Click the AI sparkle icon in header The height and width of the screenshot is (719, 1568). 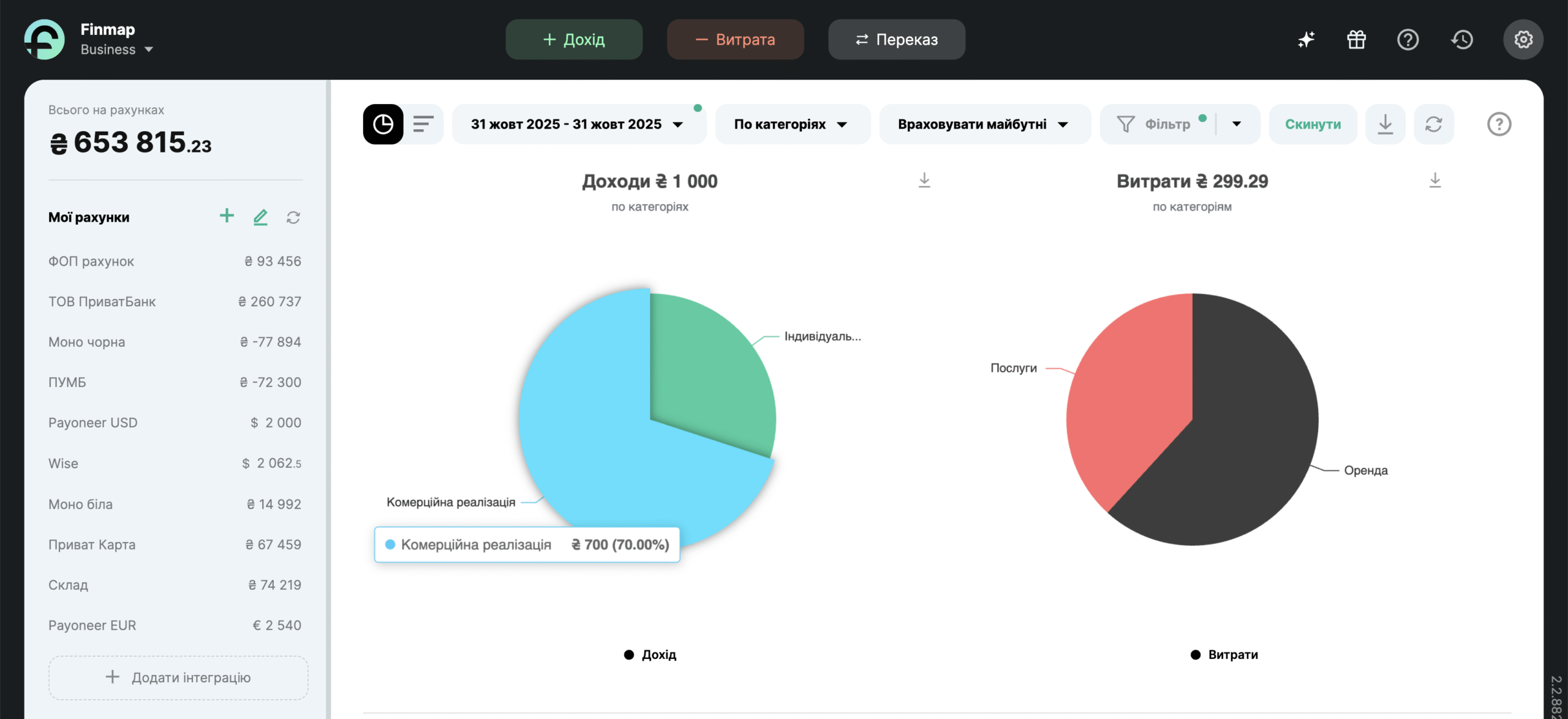1306,40
